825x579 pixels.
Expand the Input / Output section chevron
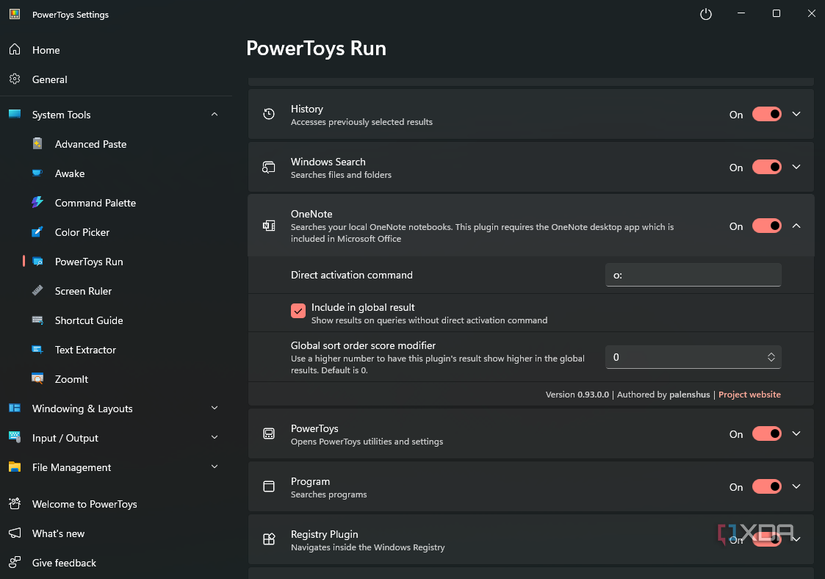tap(215, 437)
